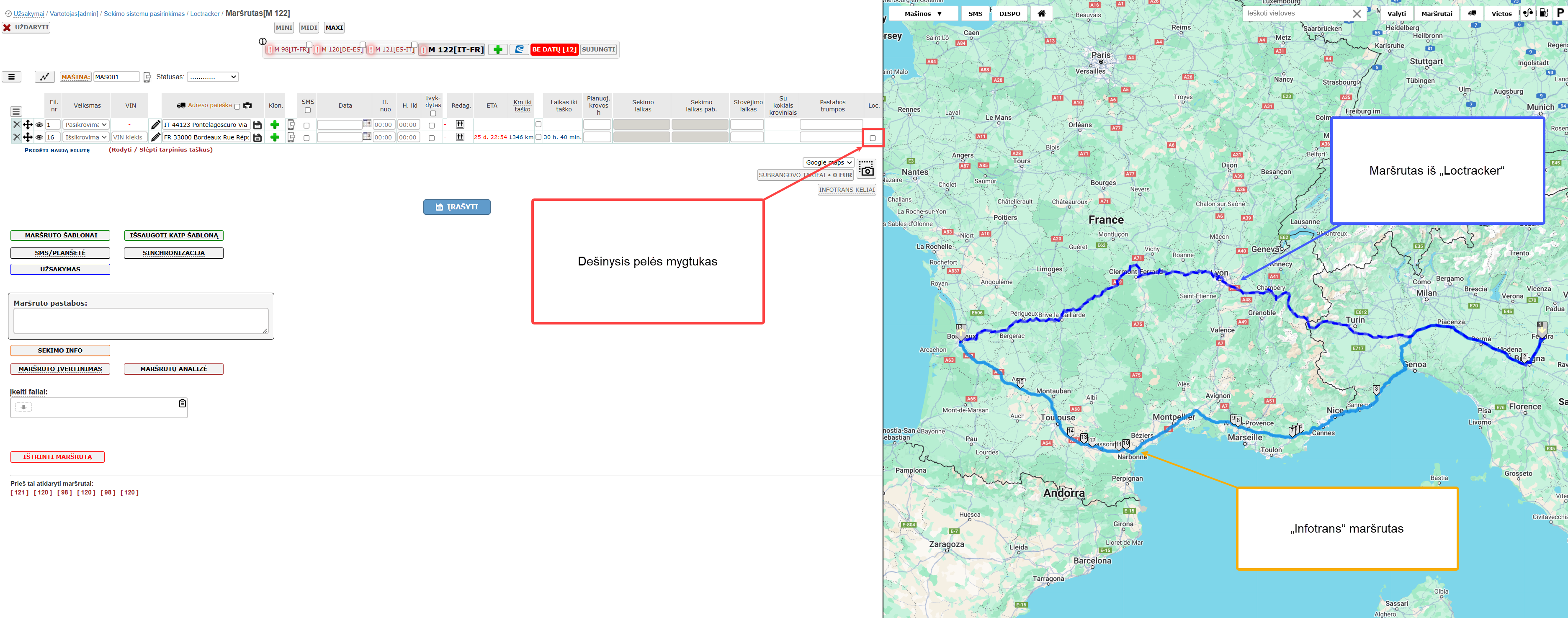This screenshot has height=618, width=1568.
Task: Check the Įvykdytas checkbox on row 16
Action: (x=432, y=138)
